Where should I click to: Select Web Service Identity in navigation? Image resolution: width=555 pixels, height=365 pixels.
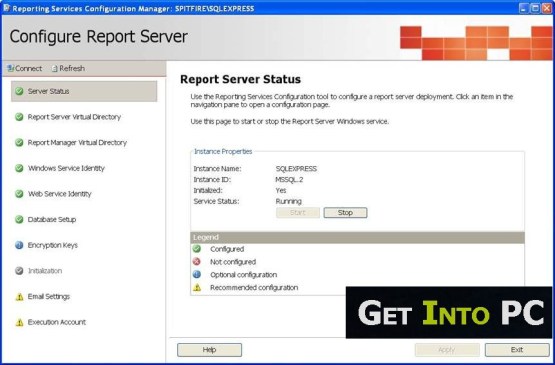(59, 194)
